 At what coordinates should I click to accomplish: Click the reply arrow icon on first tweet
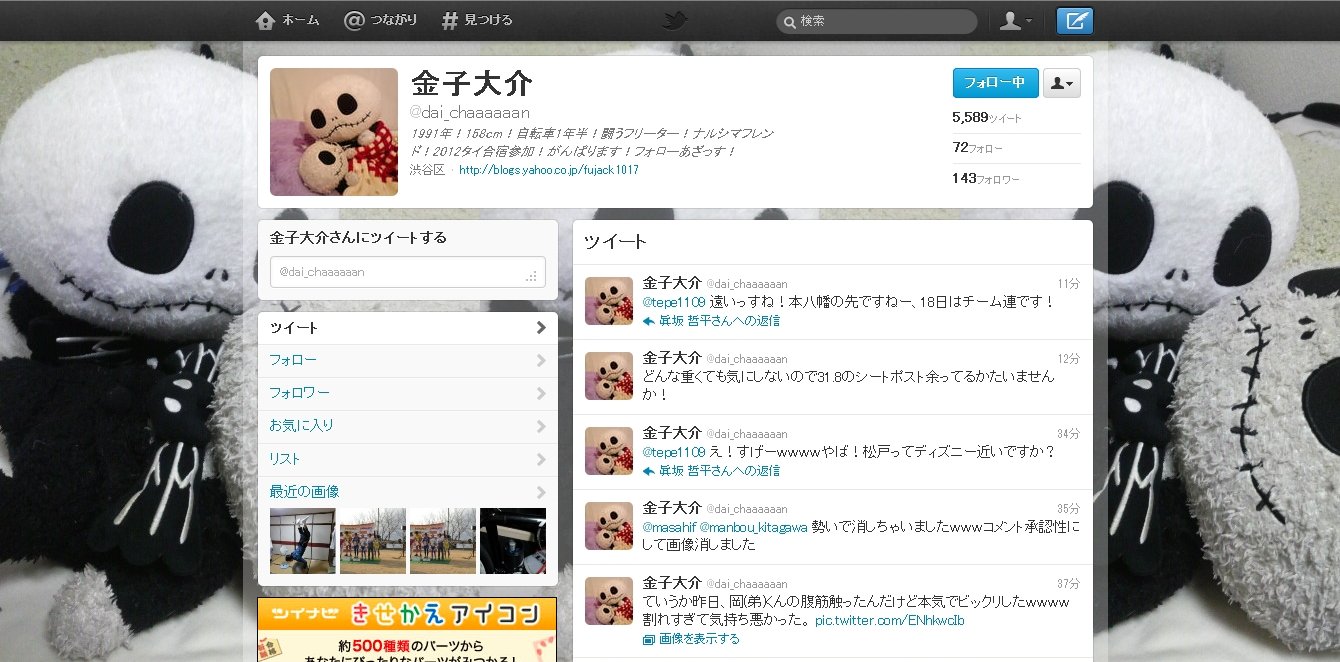point(648,321)
